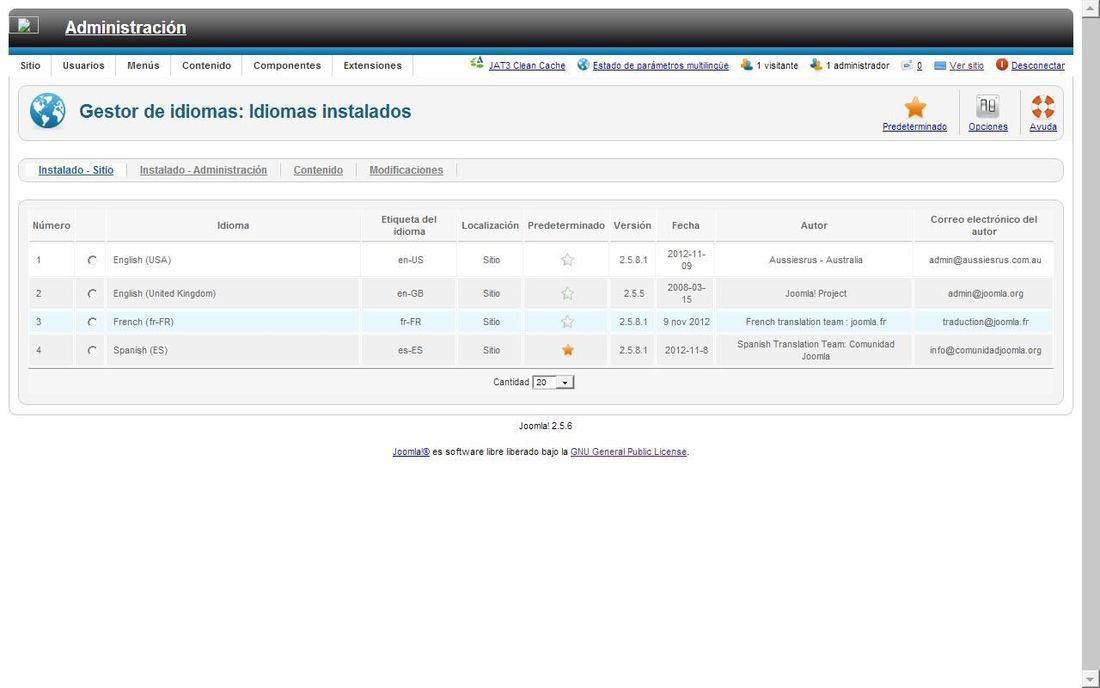Click the fr-FR language tag cell
This screenshot has height=688, width=1100.
pos(410,322)
